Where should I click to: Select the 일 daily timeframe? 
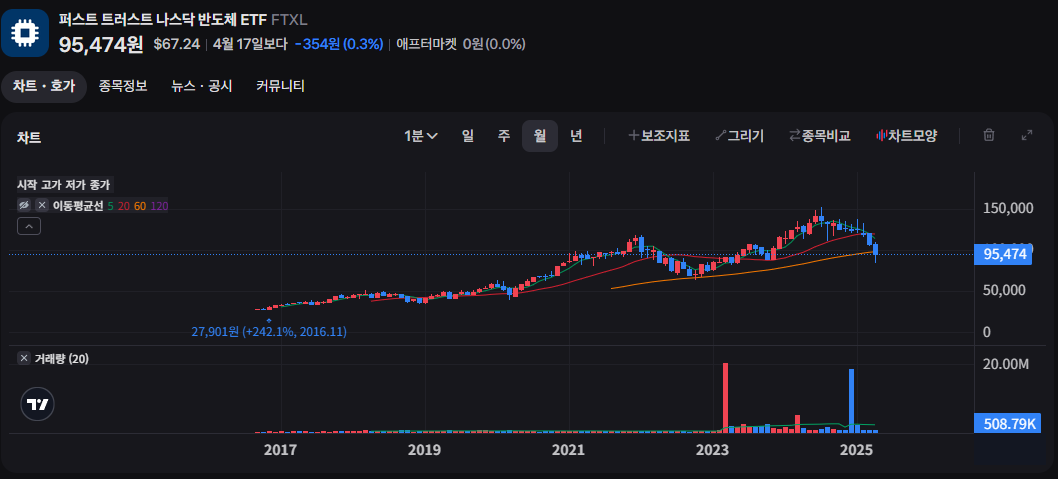tap(468, 136)
